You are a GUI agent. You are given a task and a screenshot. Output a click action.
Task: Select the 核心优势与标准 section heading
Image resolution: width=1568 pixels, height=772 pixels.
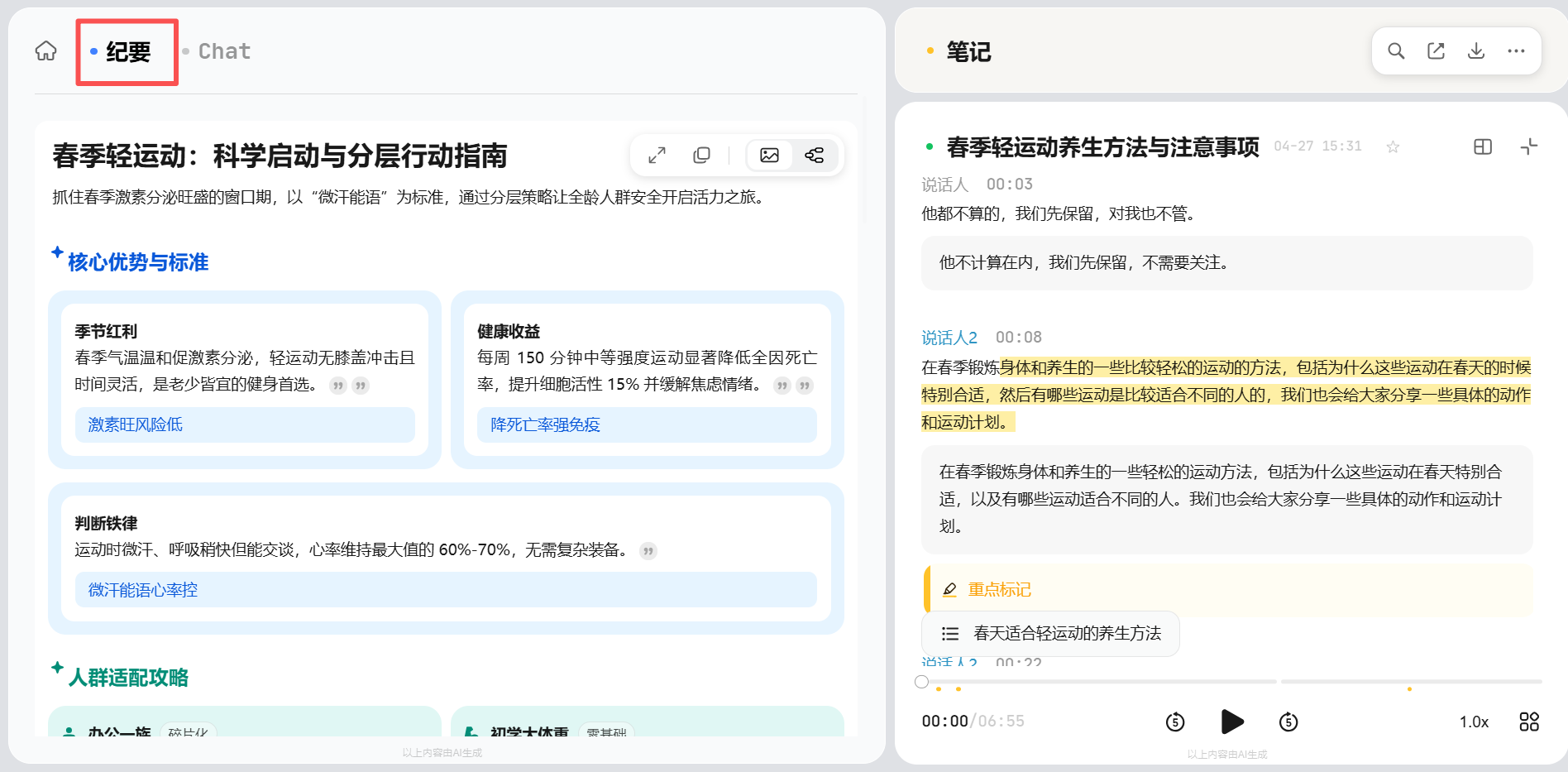coord(137,262)
